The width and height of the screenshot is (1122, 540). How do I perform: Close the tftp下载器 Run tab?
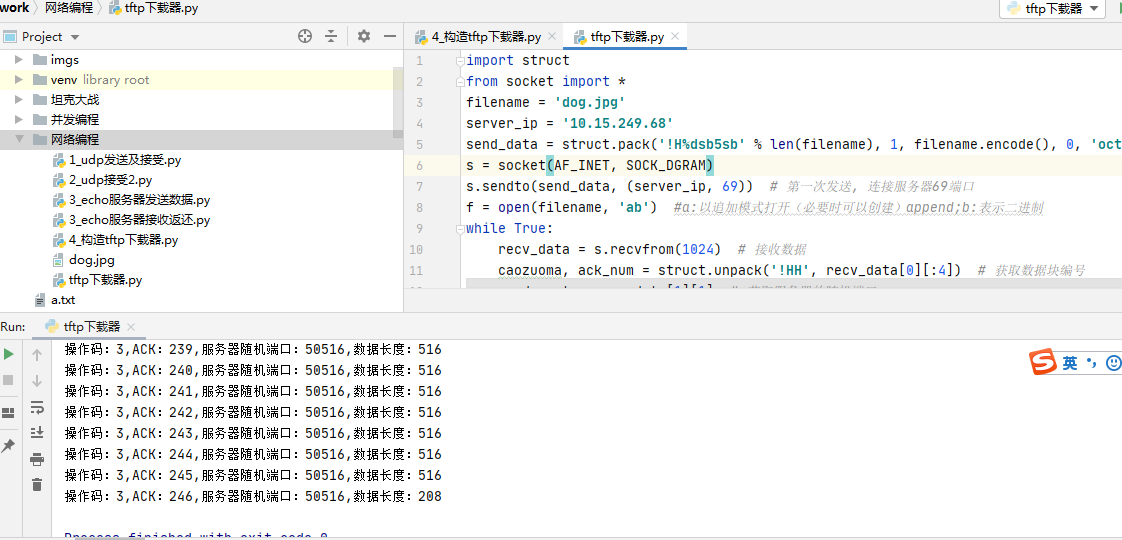pyautogui.click(x=131, y=327)
